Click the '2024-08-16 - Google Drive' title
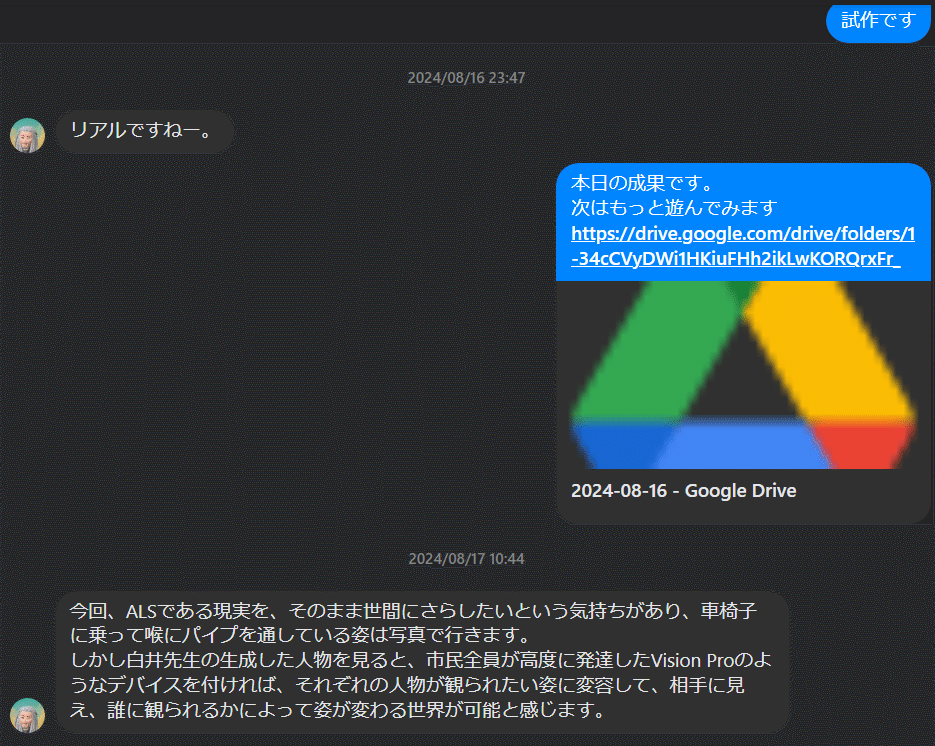 684,491
